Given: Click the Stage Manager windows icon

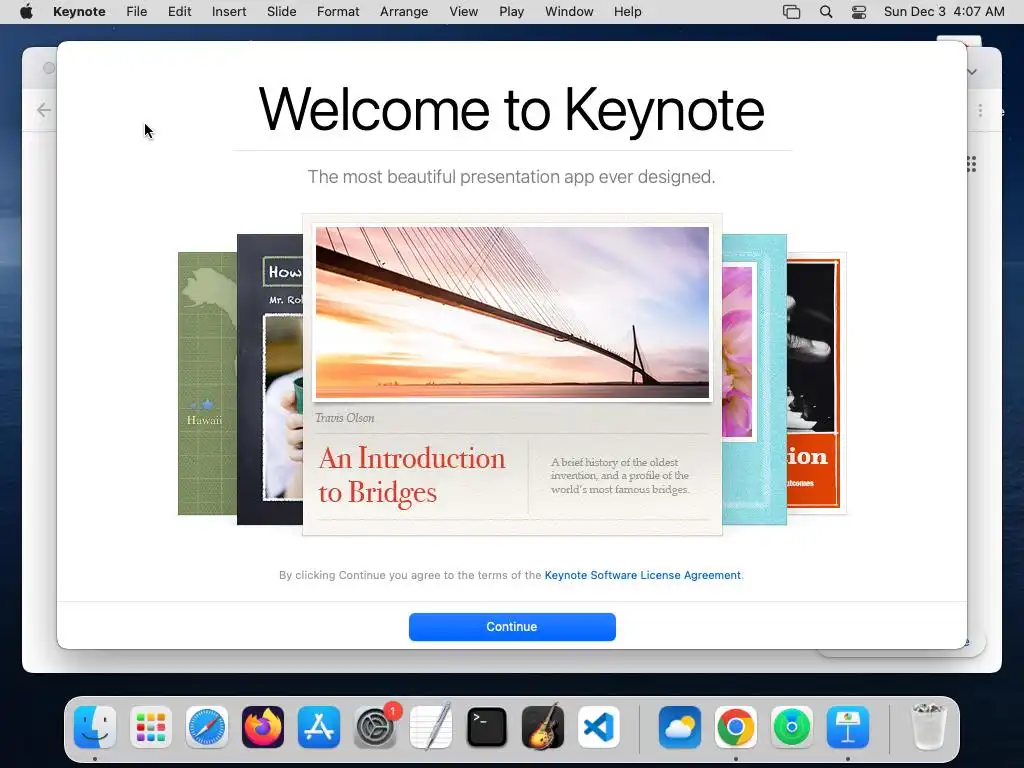Looking at the screenshot, I should click(792, 12).
